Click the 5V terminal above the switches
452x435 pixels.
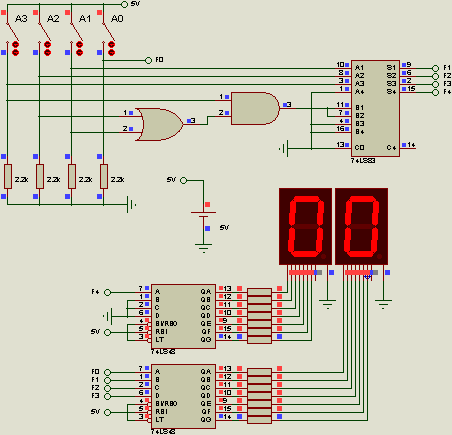click(124, 4)
